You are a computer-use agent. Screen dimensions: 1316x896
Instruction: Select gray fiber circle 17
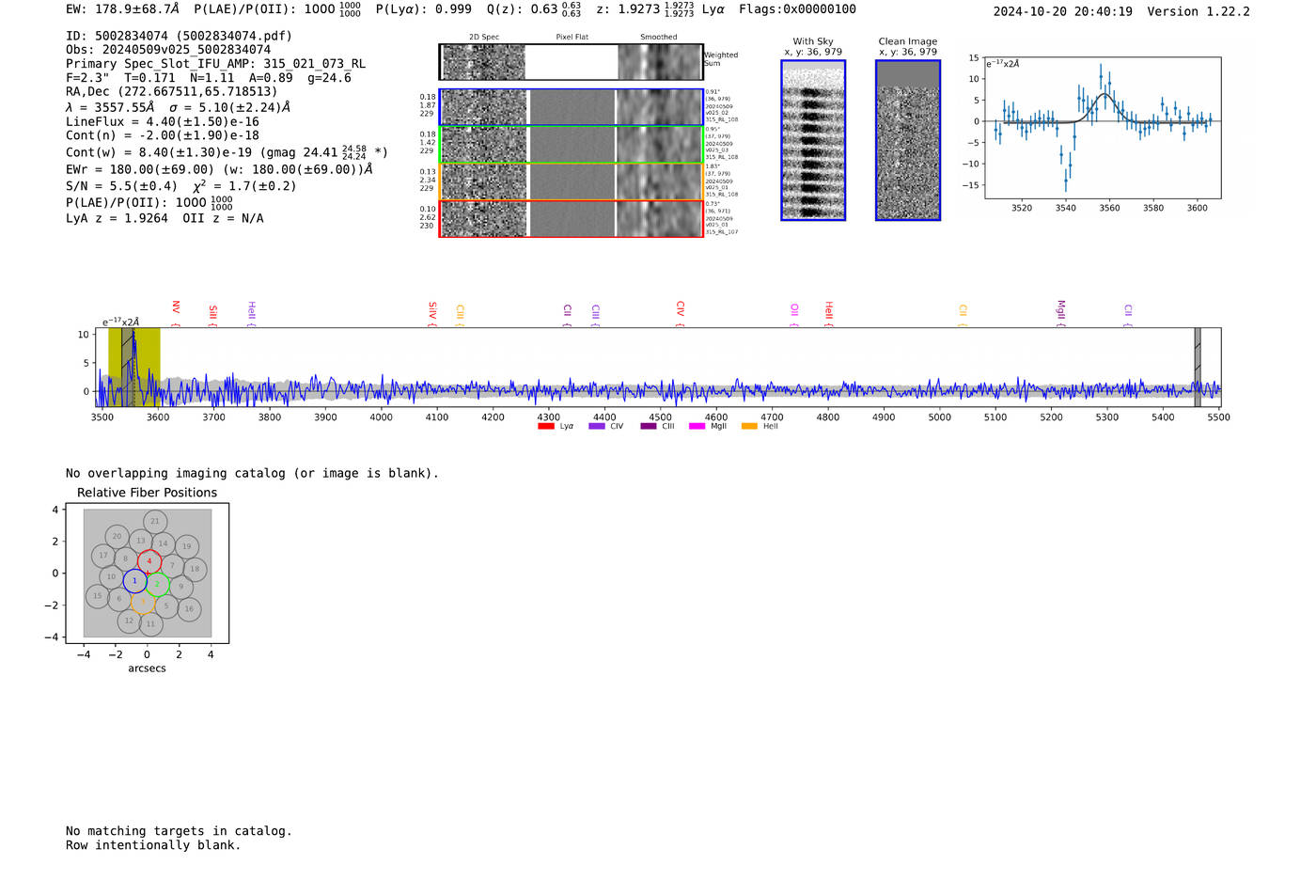(103, 555)
